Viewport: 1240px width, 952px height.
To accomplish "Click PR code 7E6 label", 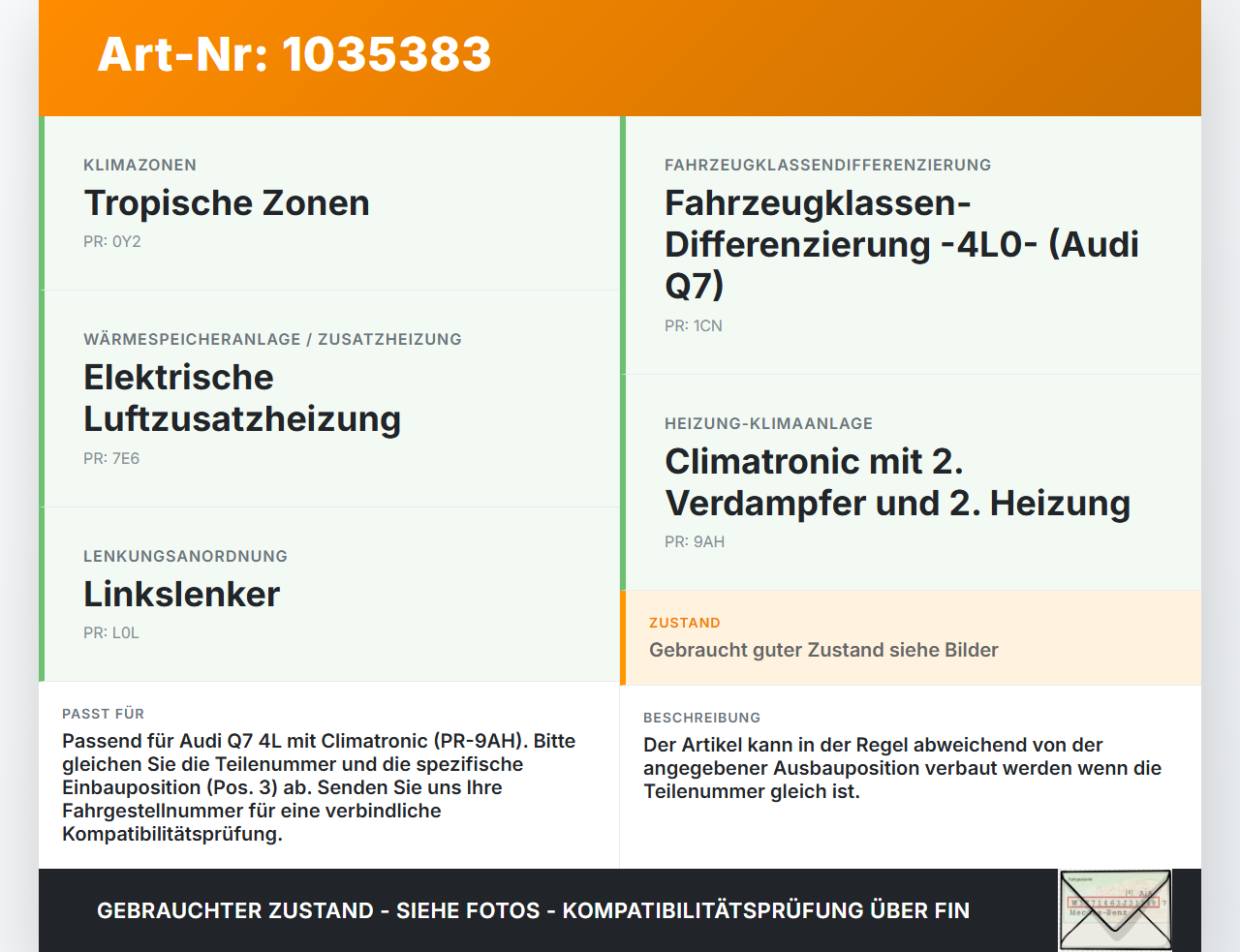I will [x=111, y=458].
